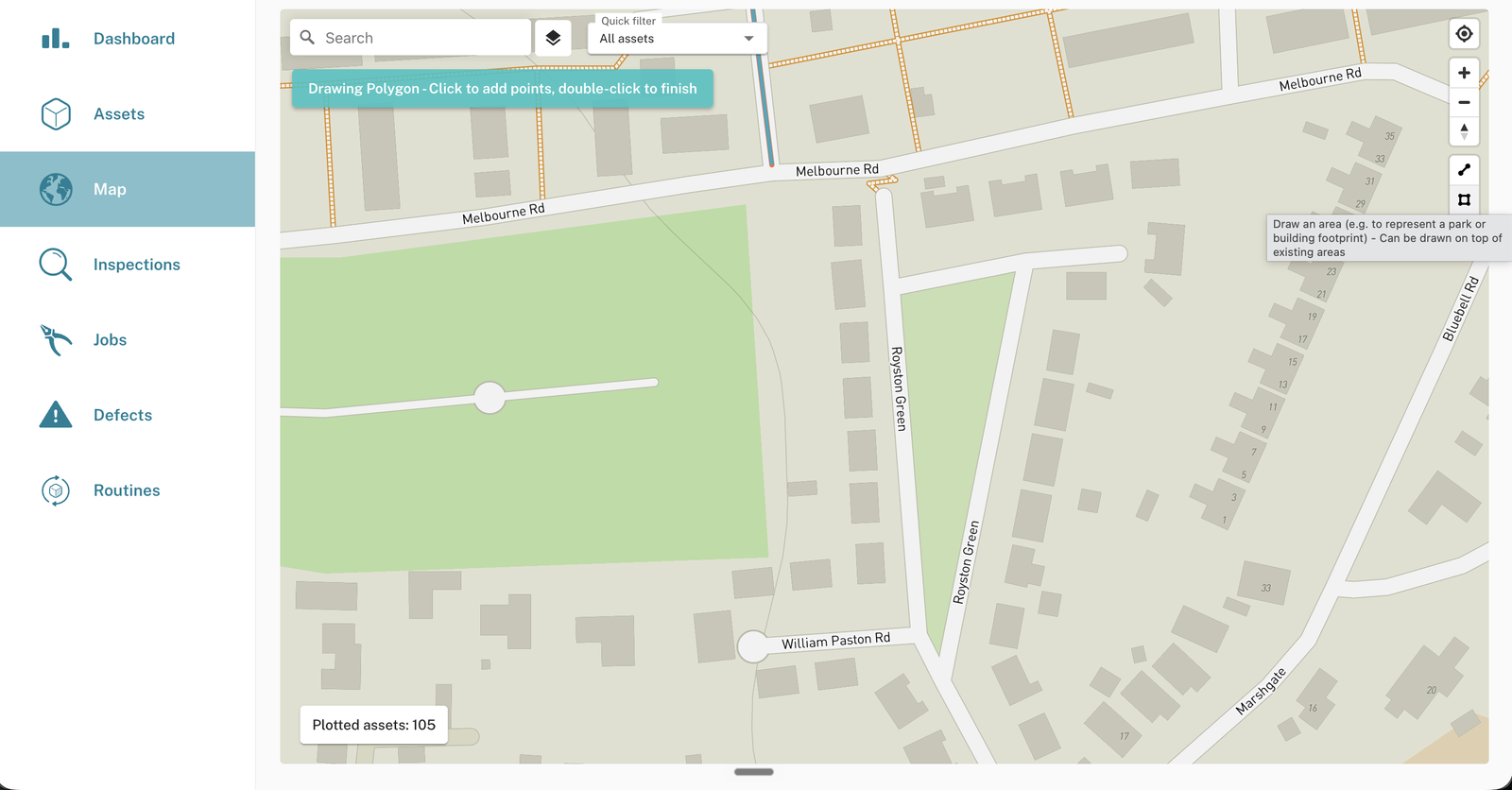The width and height of the screenshot is (1512, 790).
Task: Click the bottom panel drag handle
Action: click(x=754, y=772)
